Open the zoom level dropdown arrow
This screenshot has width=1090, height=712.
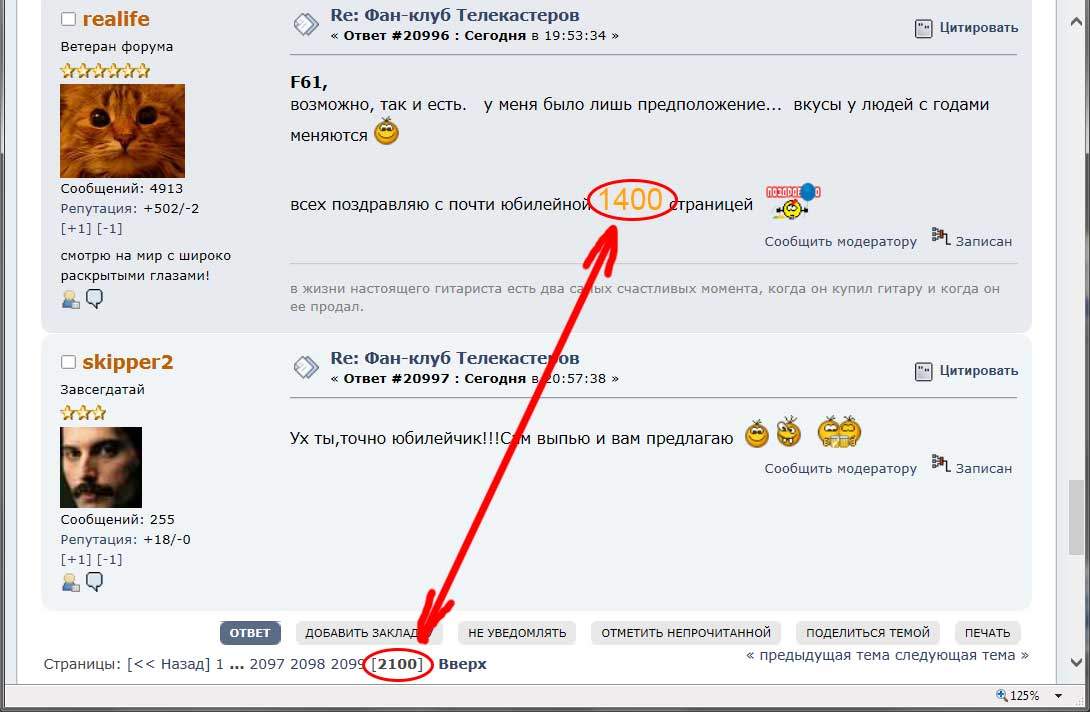1059,696
